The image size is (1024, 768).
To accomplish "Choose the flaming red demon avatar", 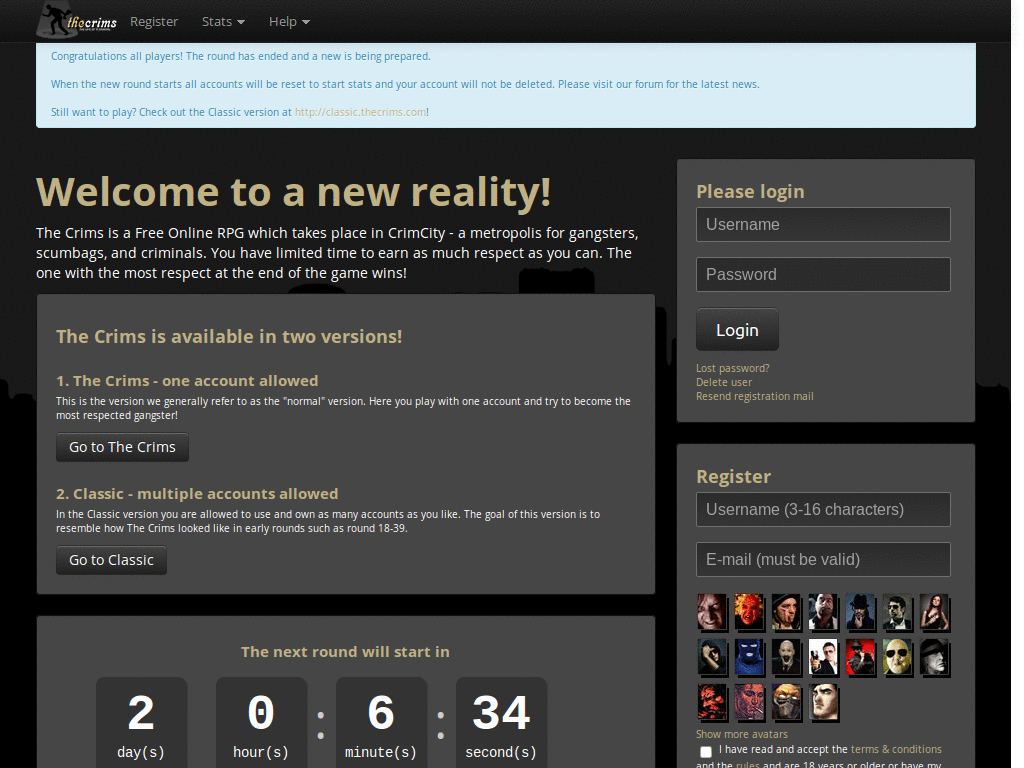I will [748, 612].
